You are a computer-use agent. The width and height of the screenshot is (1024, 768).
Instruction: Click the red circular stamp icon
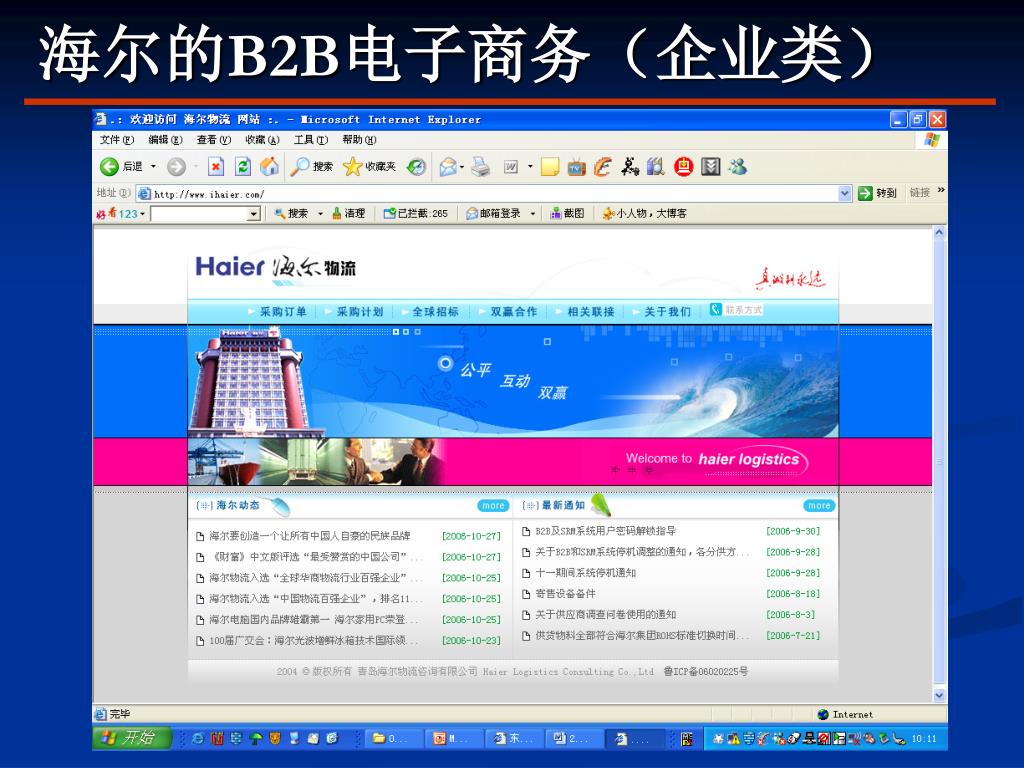[x=684, y=167]
